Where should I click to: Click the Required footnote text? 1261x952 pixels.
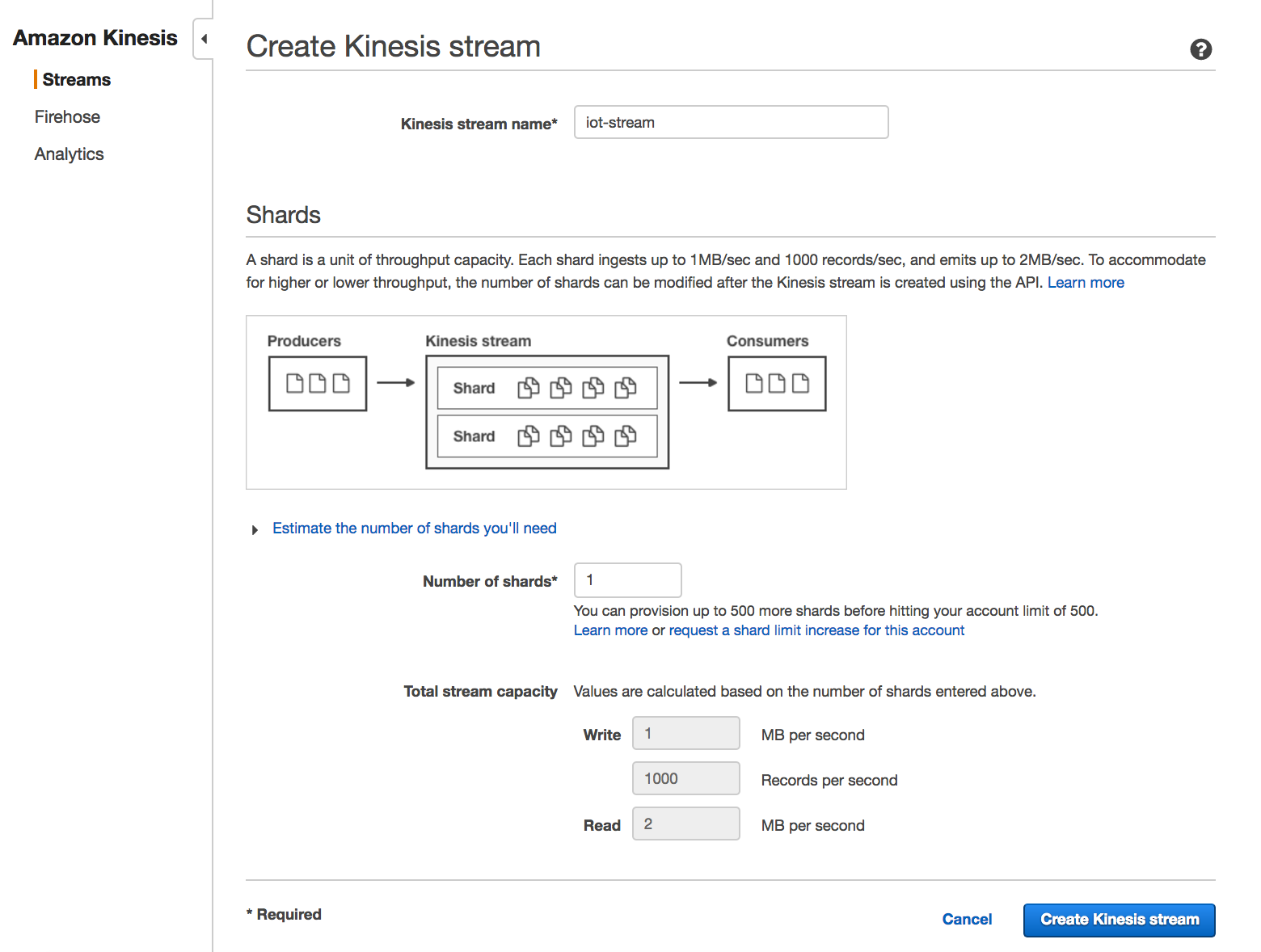point(284,914)
